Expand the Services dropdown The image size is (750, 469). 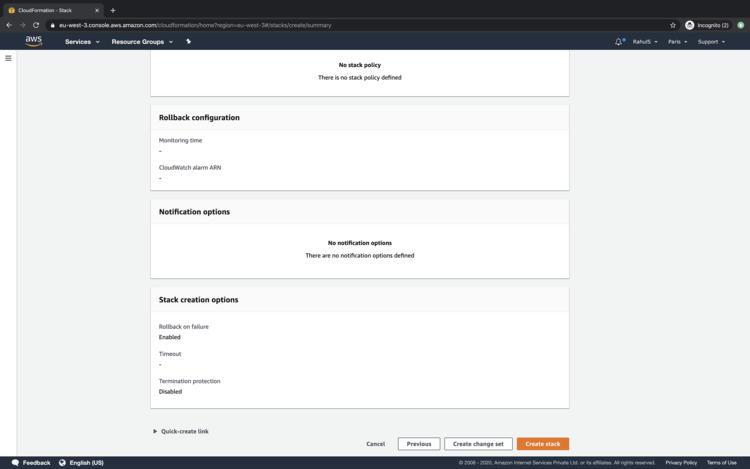(82, 42)
